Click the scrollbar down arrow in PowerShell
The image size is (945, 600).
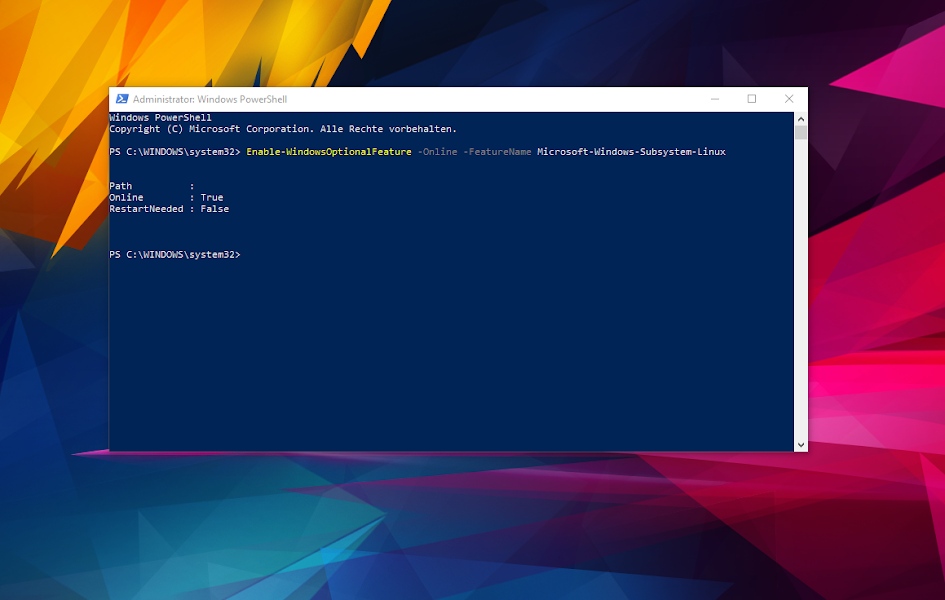coord(800,445)
